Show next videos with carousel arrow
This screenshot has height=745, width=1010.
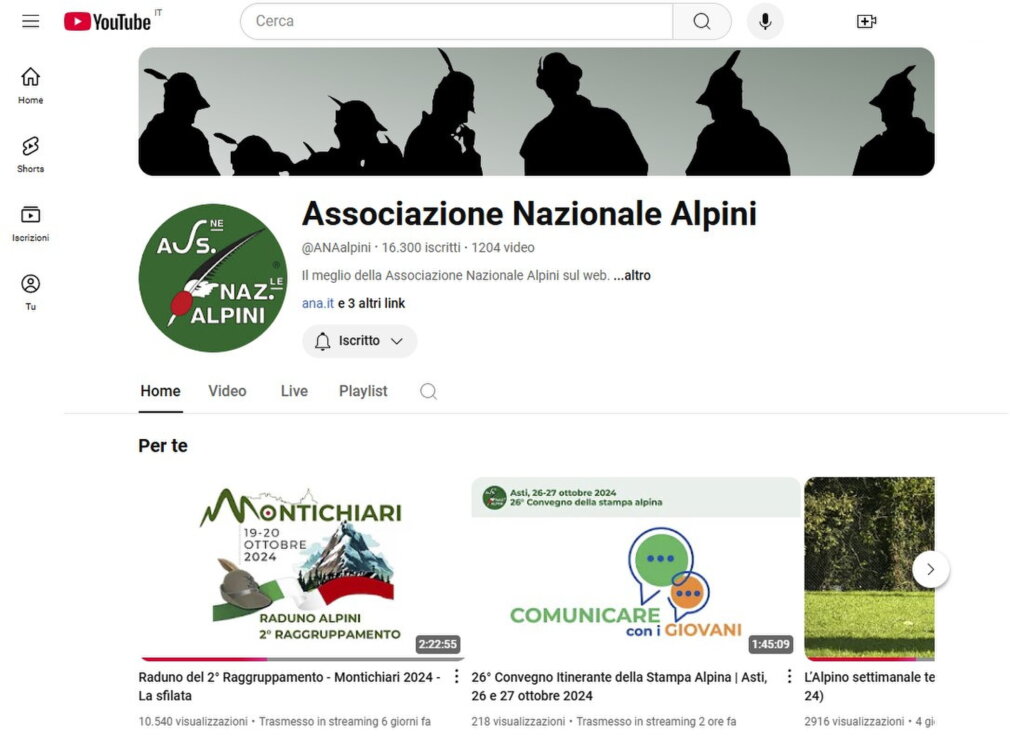(x=930, y=569)
